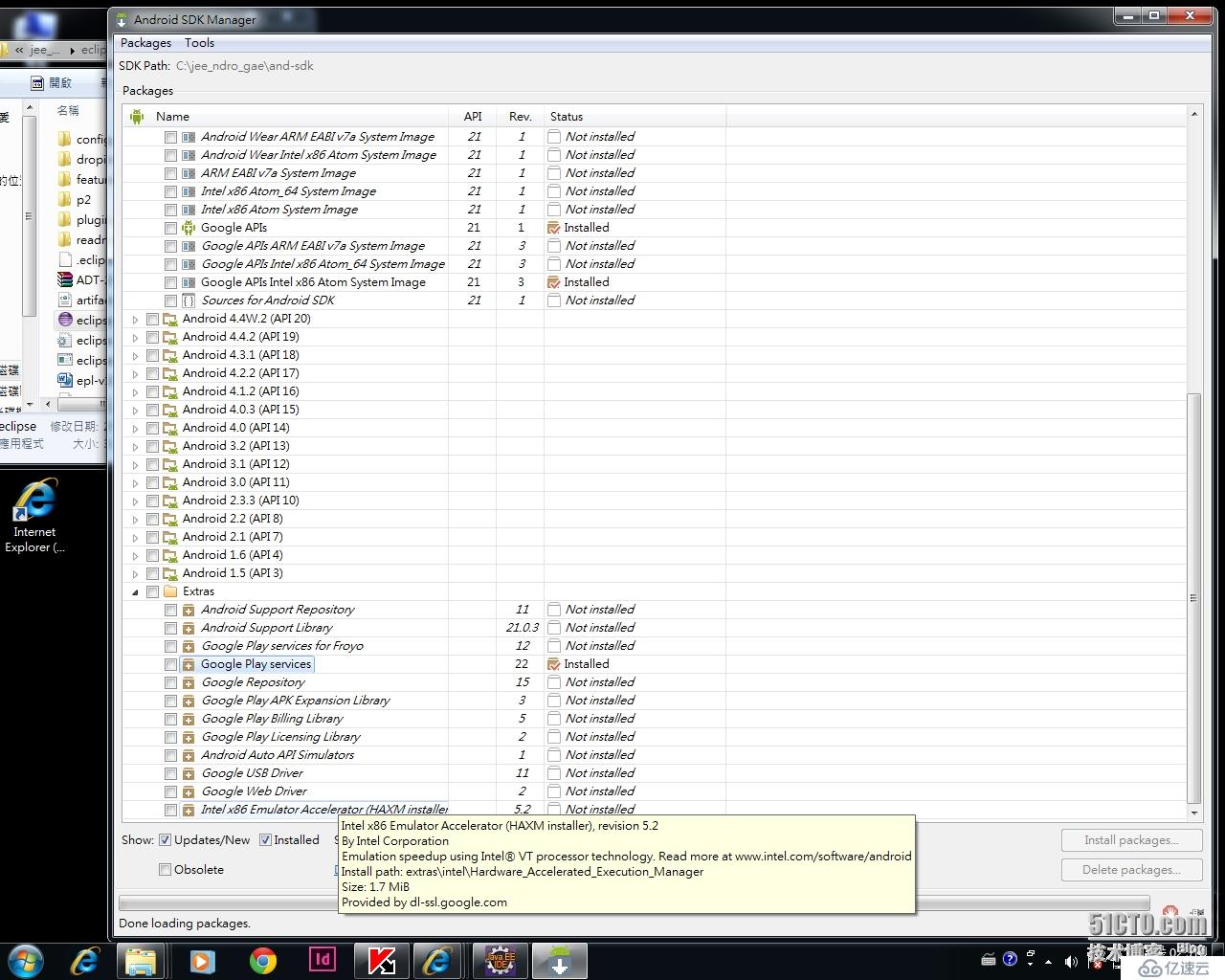Toggle the Installed filter checkbox
Viewport: 1225px width, 980px height.
(x=266, y=840)
